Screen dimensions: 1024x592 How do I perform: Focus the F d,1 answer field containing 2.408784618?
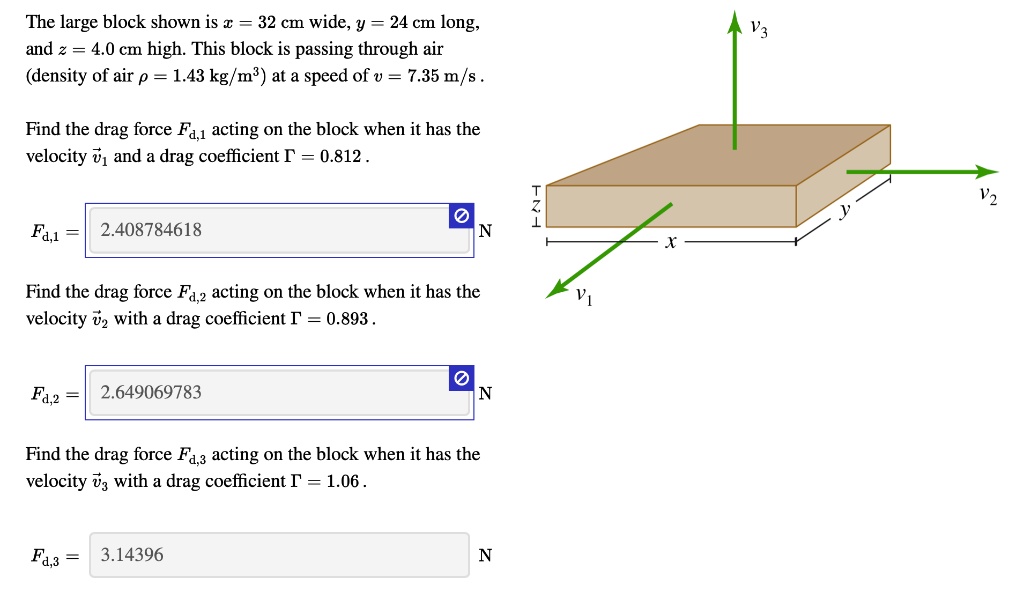[x=280, y=230]
